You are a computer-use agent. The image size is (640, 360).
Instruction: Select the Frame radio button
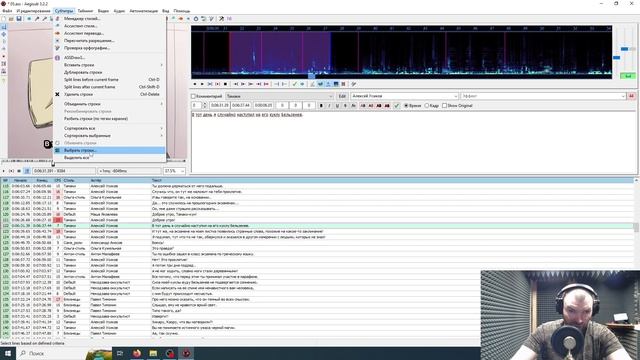[432, 106]
